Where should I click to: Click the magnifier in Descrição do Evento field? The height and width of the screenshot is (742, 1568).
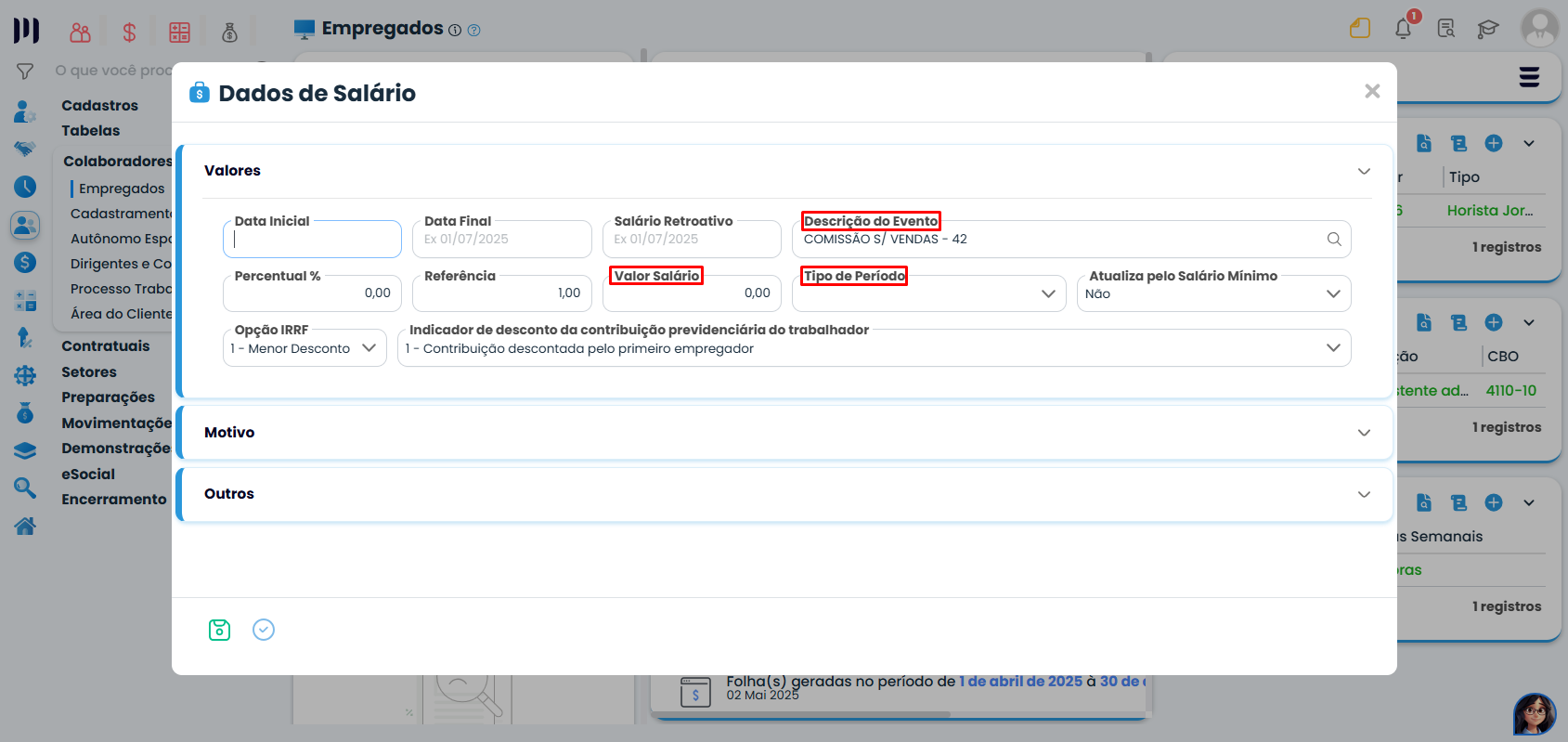pos(1334,239)
